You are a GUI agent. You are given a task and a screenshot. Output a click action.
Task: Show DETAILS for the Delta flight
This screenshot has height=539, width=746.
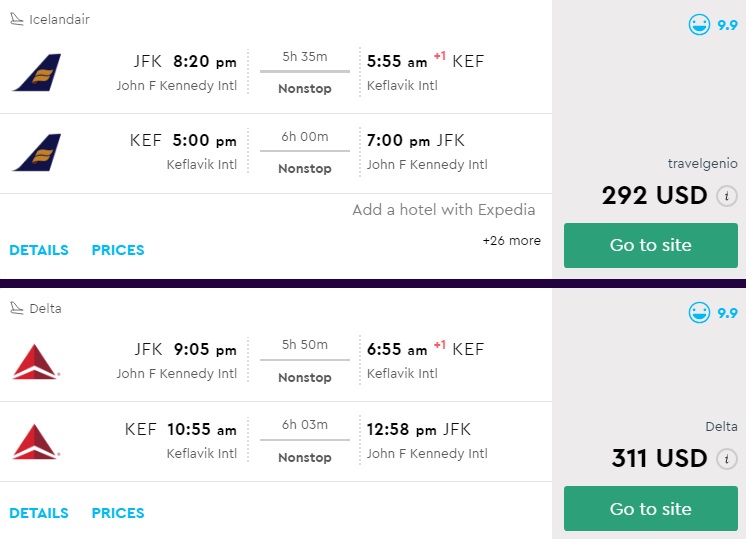pos(39,513)
